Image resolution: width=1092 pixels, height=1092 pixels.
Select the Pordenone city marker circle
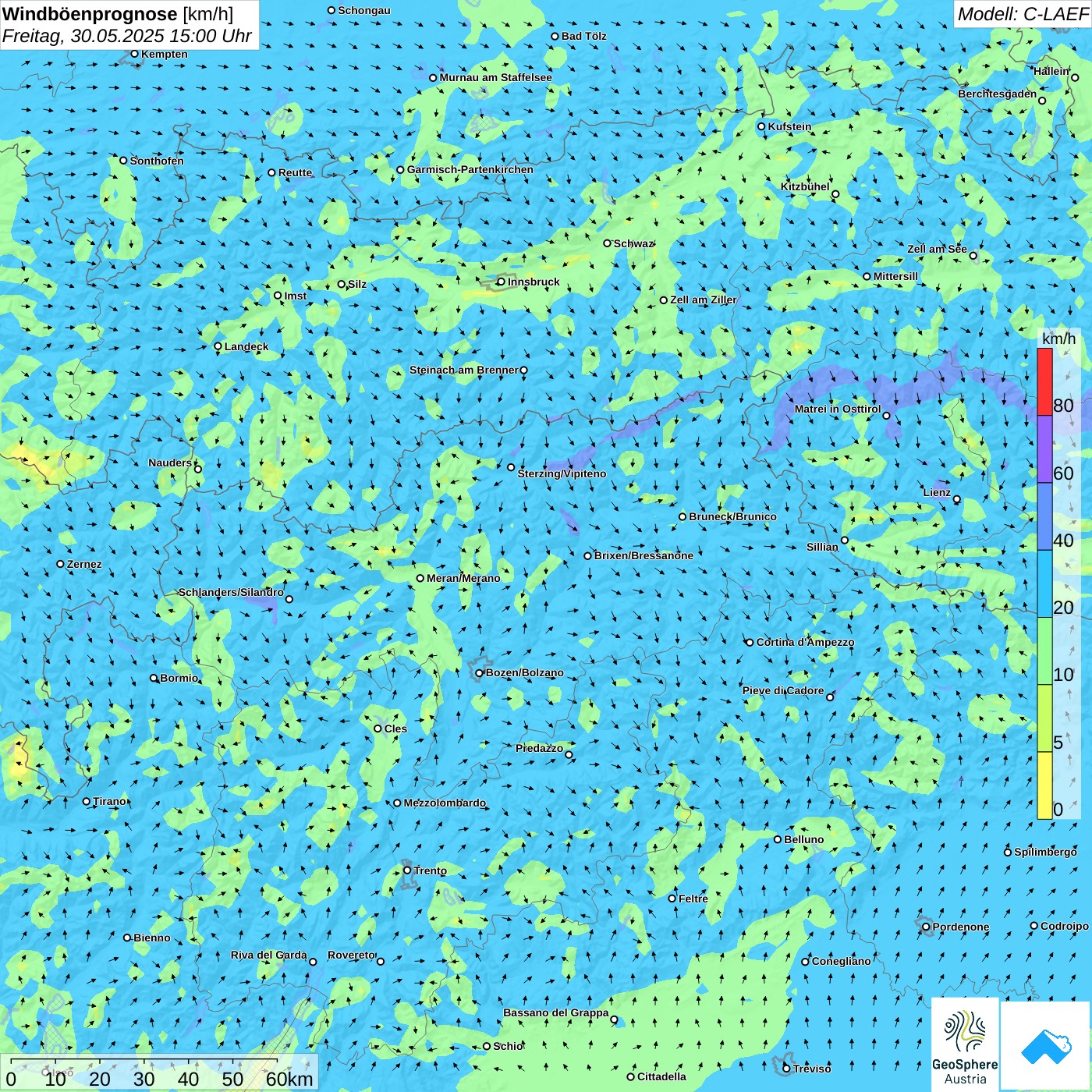click(926, 927)
